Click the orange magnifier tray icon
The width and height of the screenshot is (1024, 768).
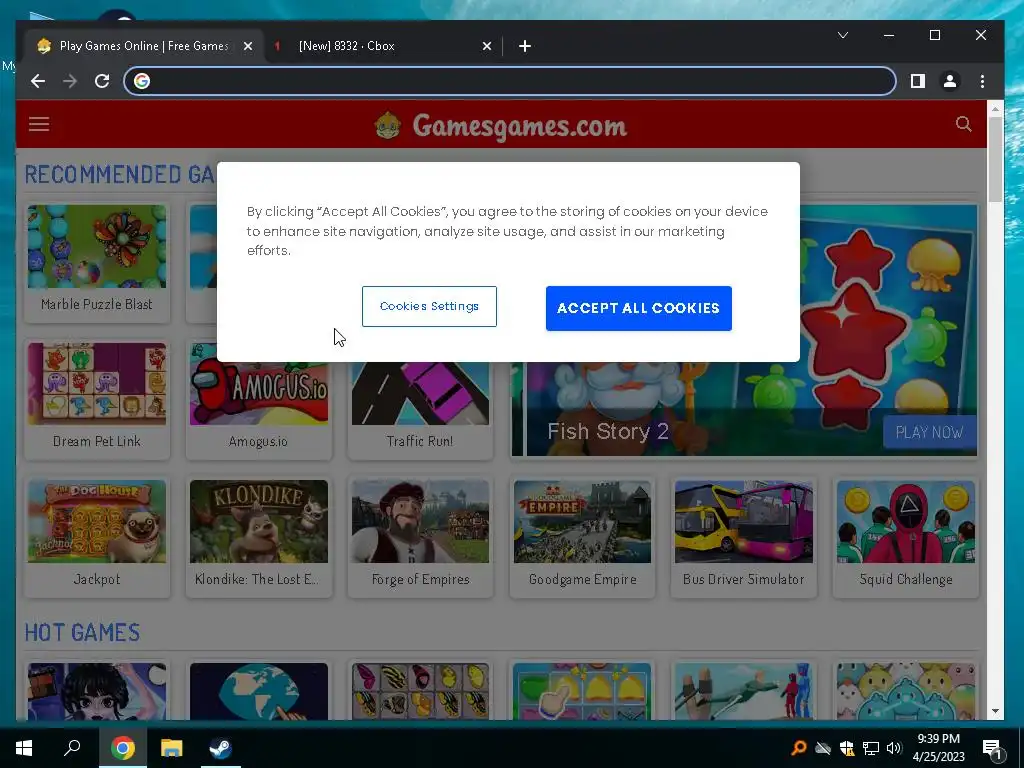coord(798,748)
